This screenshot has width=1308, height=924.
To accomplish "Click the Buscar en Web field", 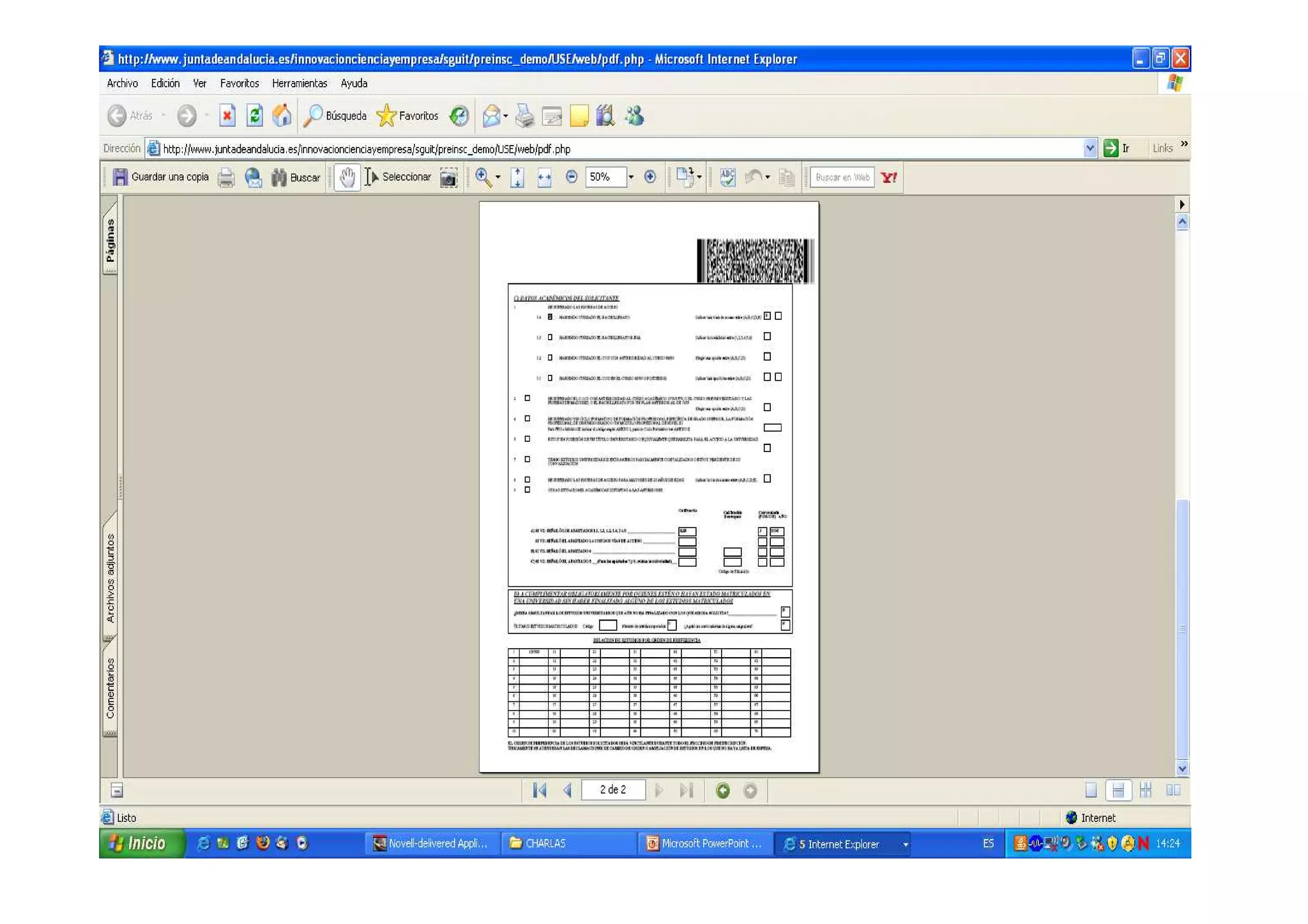I will coord(842,178).
